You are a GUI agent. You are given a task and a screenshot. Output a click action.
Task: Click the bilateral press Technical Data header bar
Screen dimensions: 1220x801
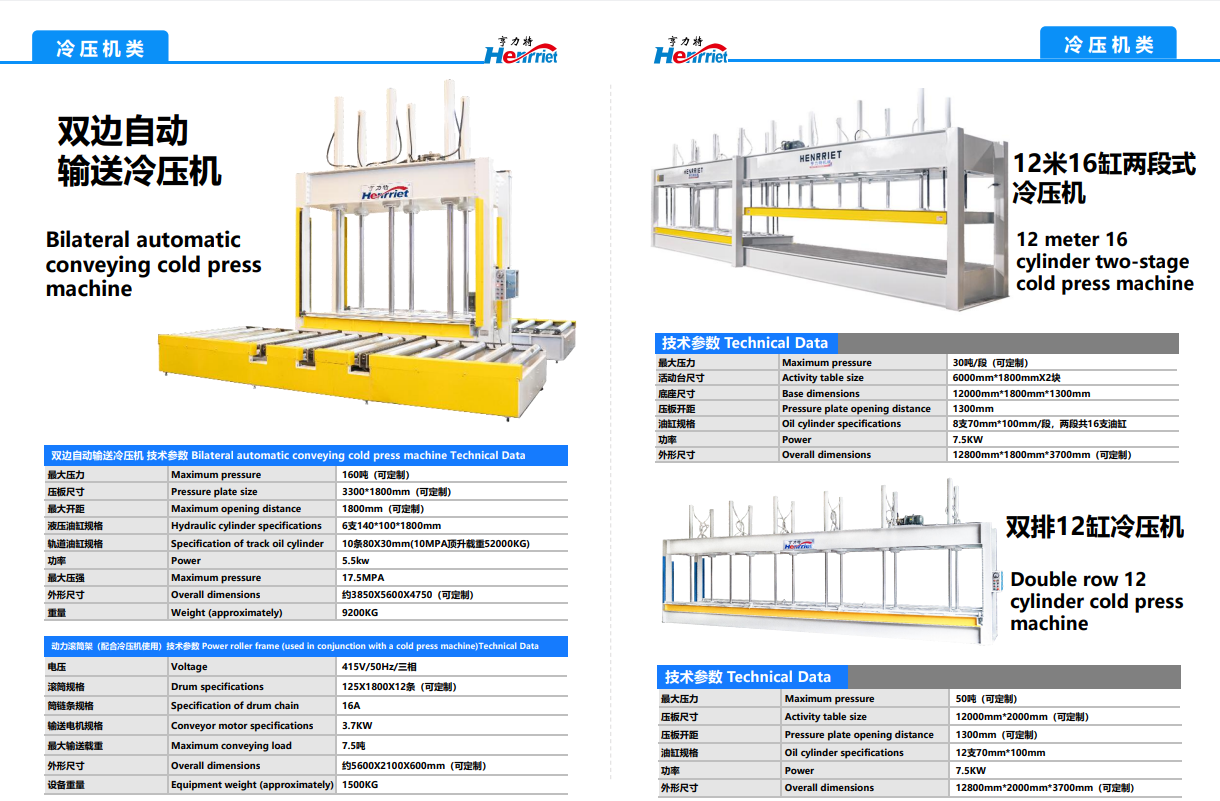tap(306, 455)
